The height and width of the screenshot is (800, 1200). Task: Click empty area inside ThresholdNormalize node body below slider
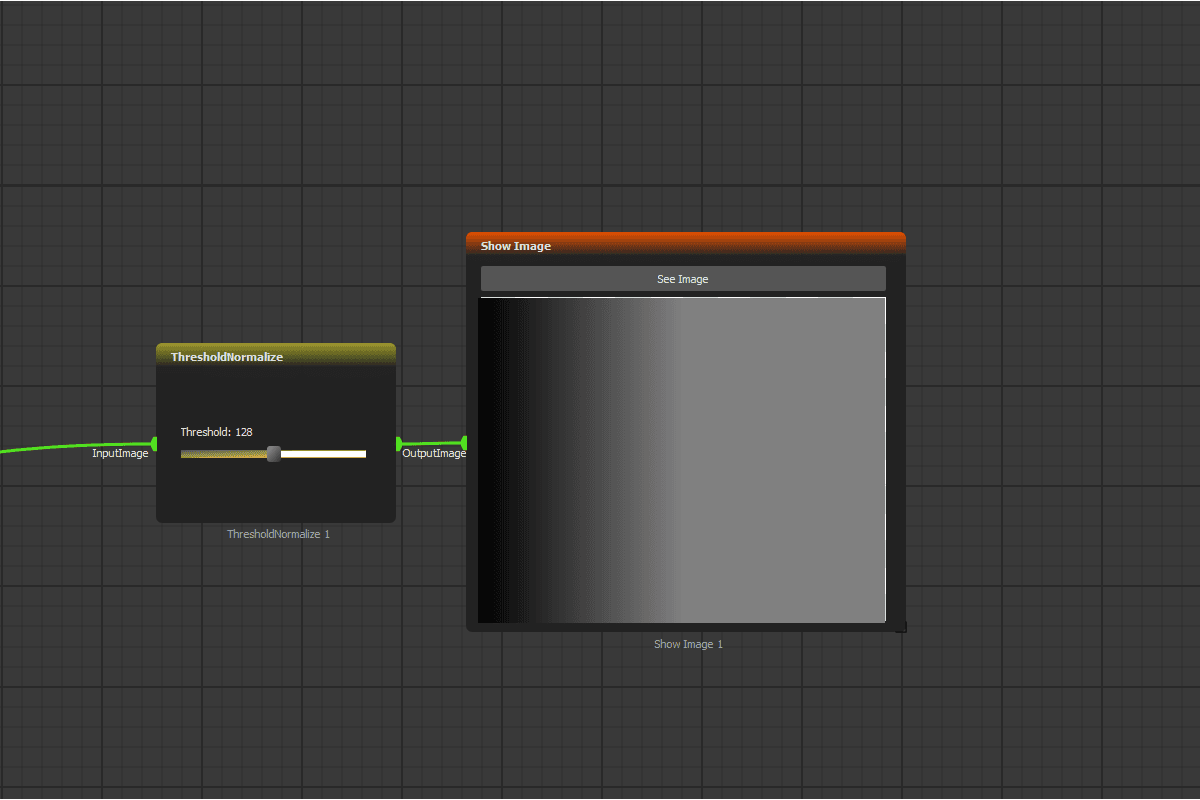[276, 495]
